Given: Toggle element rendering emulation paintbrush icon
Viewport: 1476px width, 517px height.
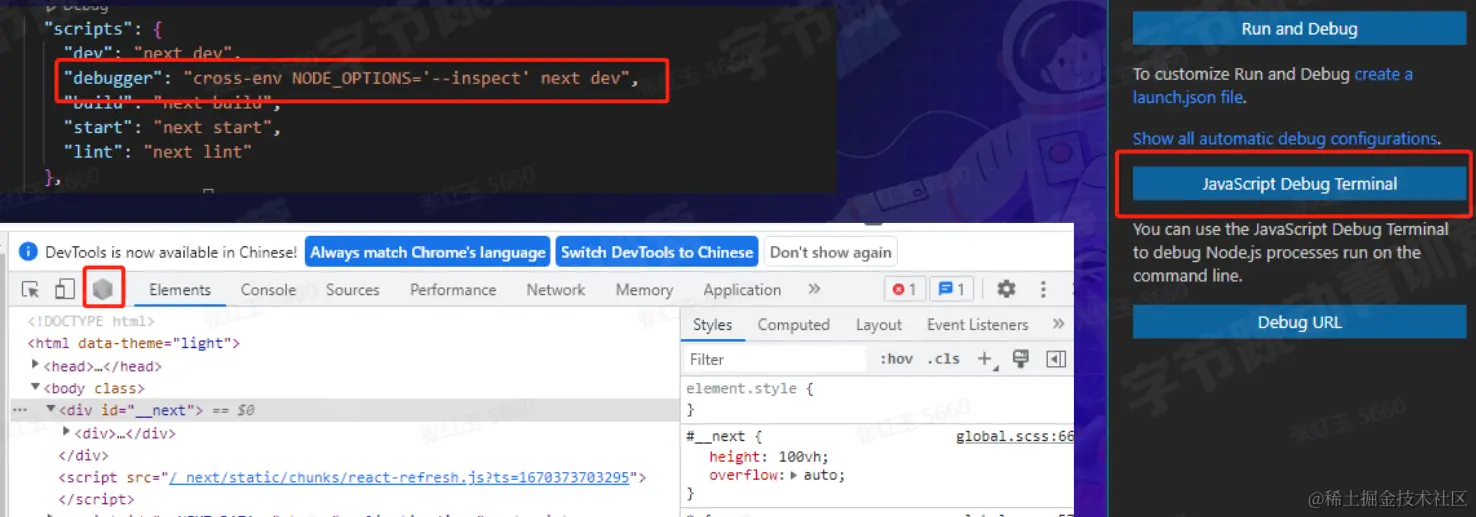Looking at the screenshot, I should click(1021, 359).
